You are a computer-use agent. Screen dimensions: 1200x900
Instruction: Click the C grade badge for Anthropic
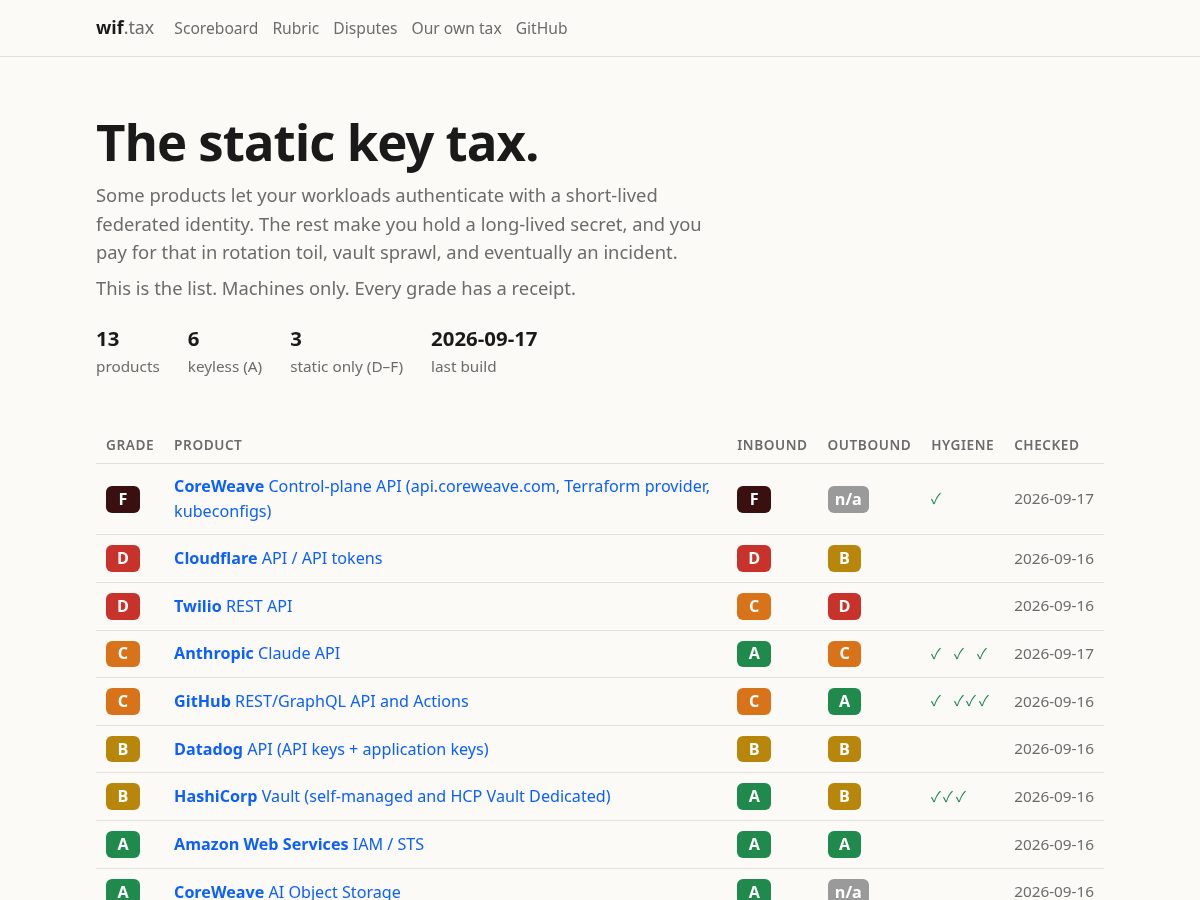click(123, 653)
